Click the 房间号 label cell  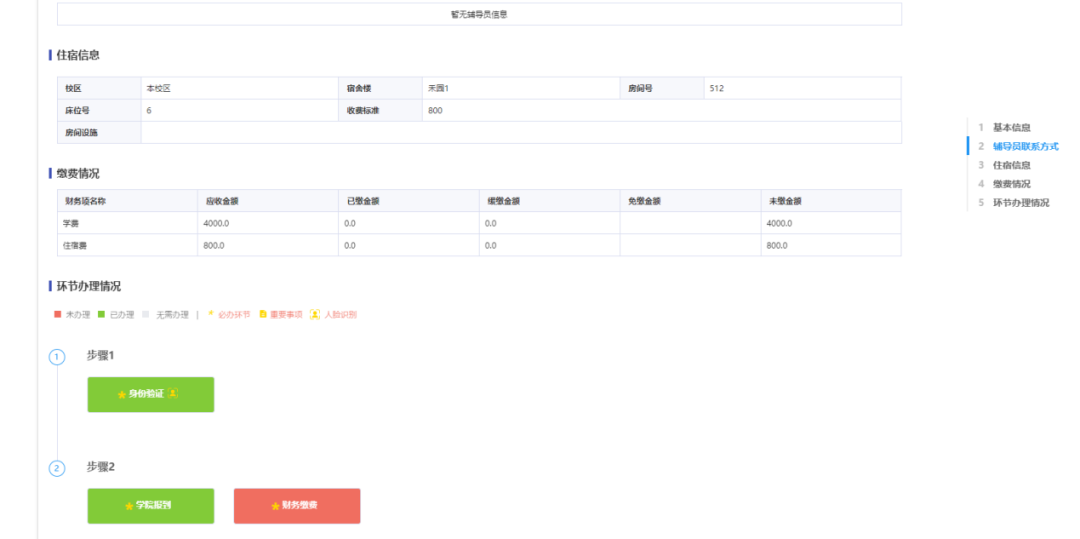661,88
